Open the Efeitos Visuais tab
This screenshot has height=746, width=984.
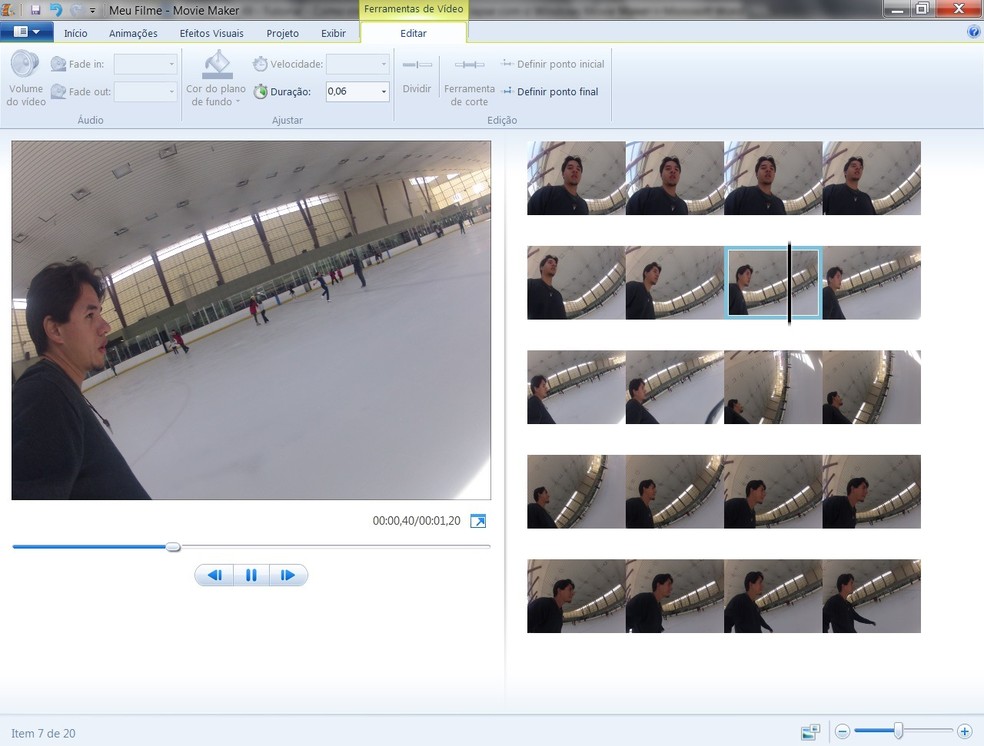pyautogui.click(x=211, y=32)
